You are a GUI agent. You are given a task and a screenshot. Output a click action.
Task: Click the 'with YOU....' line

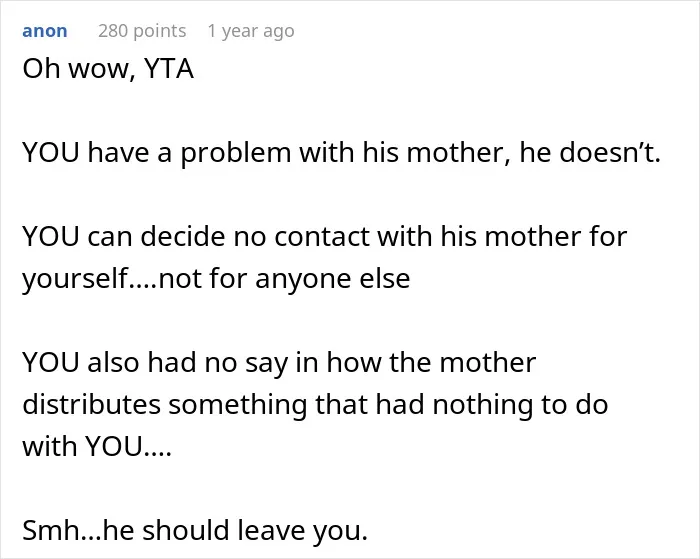click(97, 446)
